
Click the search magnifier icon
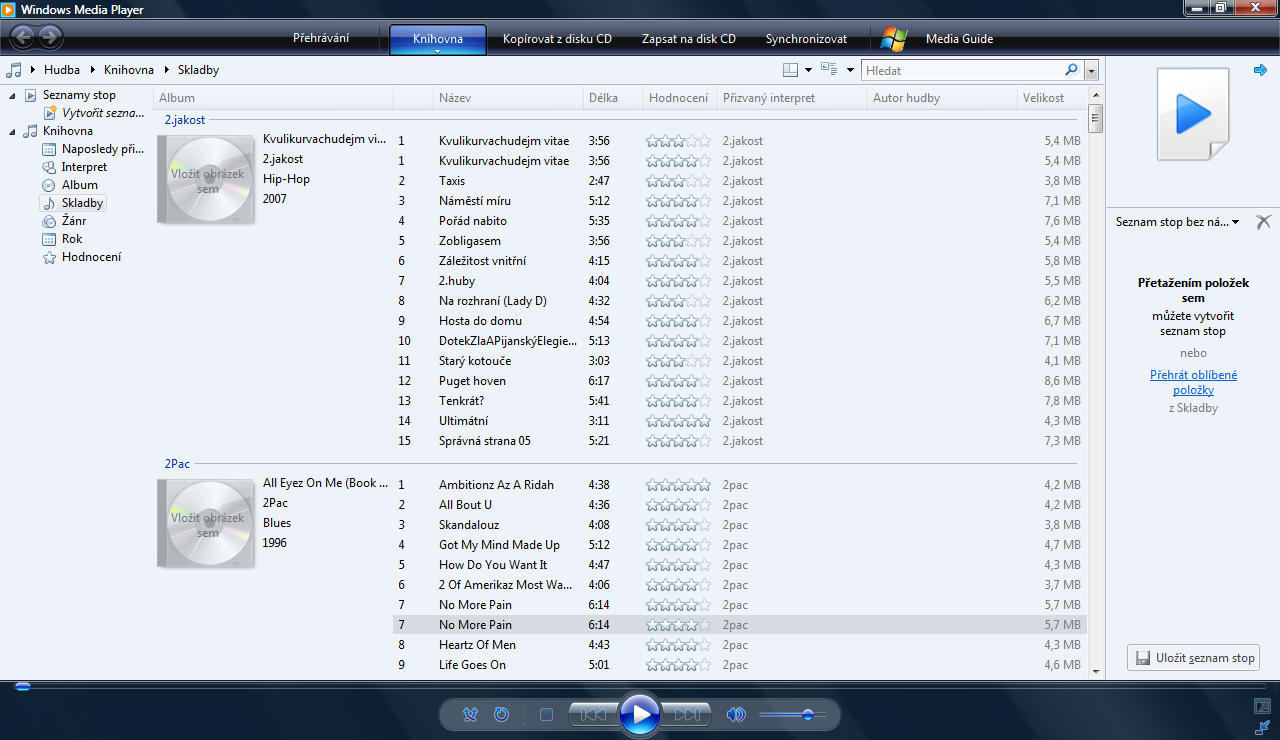click(1071, 70)
